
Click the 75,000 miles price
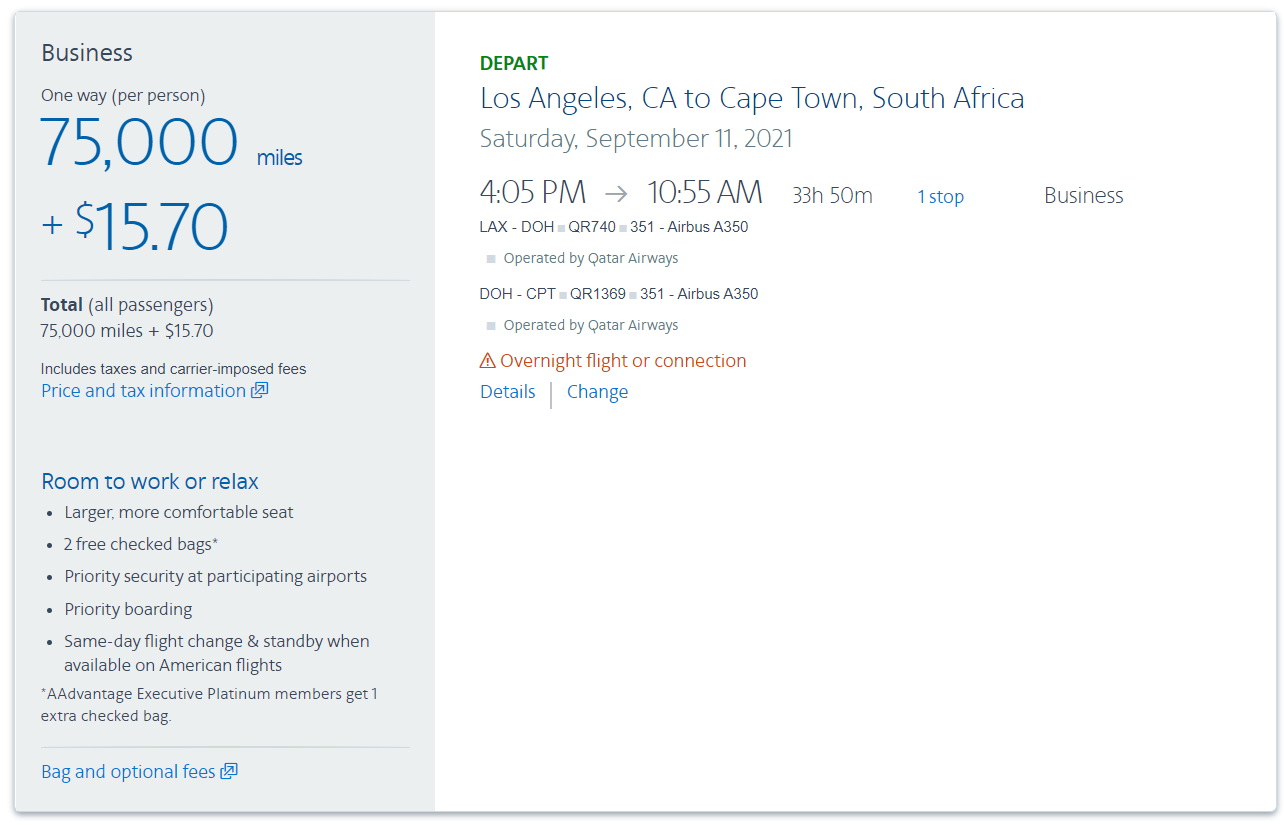pos(140,142)
